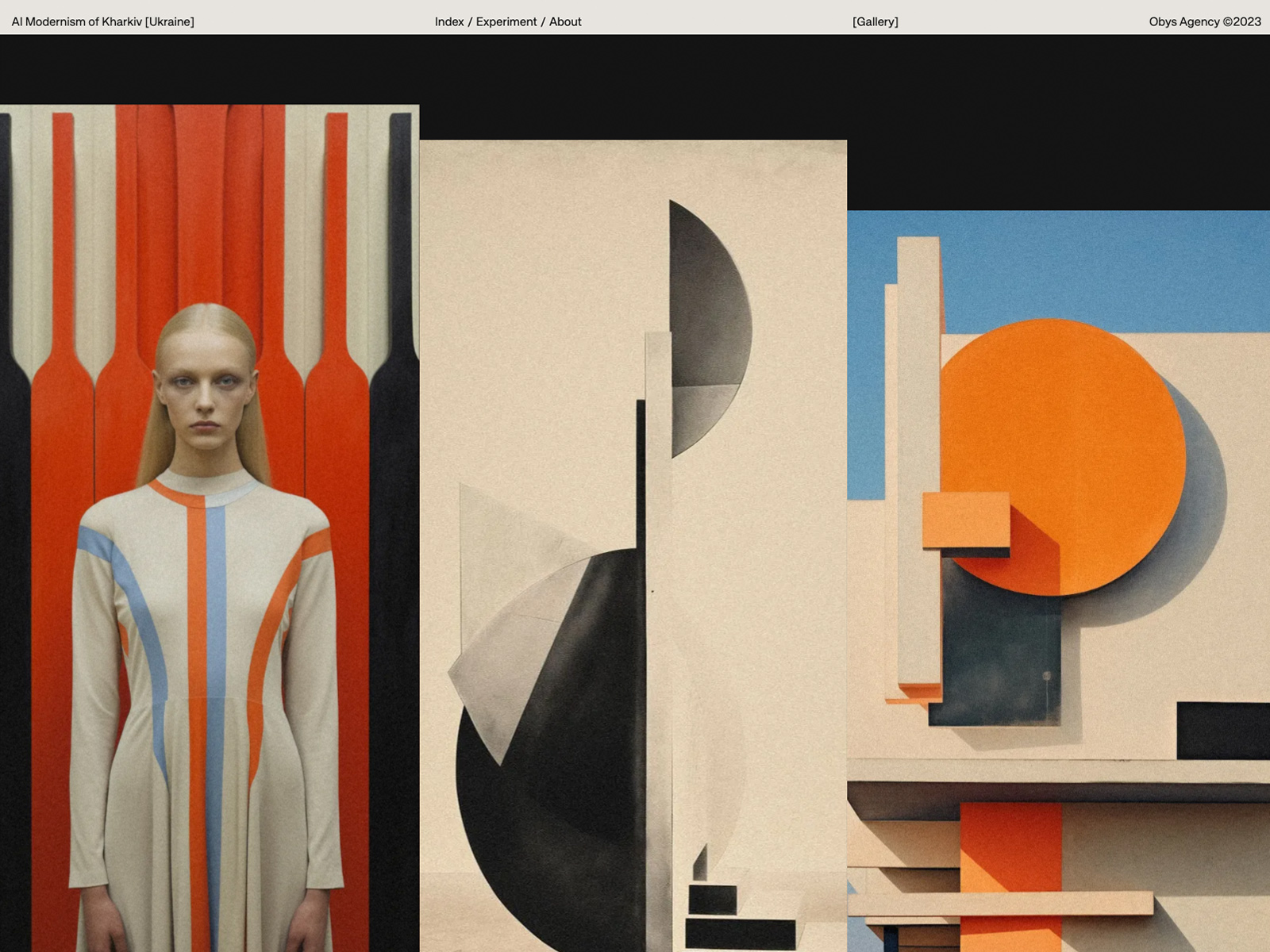Image resolution: width=1270 pixels, height=952 pixels.
Task: Click the small orange block beside the circle
Action: [965, 520]
